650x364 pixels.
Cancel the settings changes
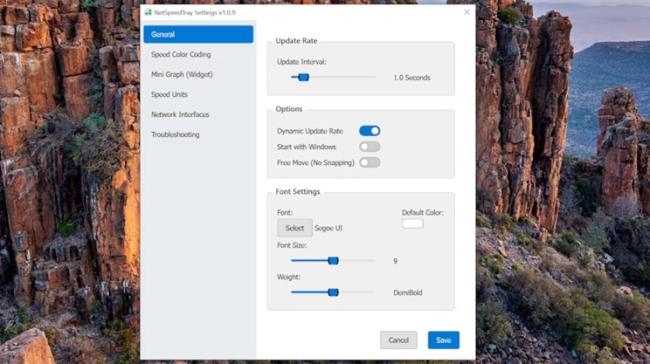398,340
